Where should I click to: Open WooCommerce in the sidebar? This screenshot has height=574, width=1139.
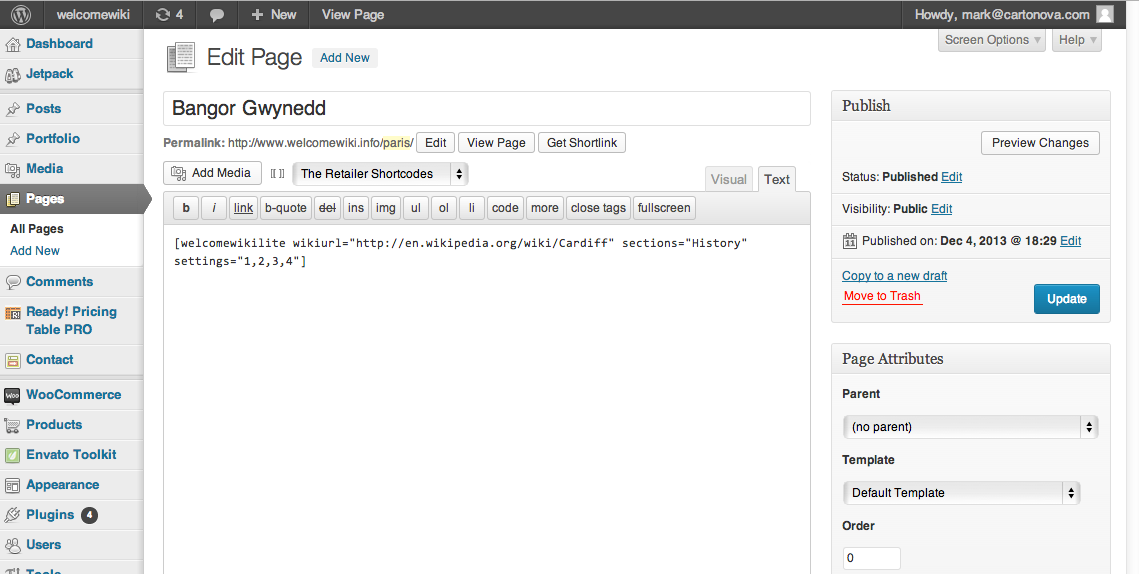[x=71, y=395]
